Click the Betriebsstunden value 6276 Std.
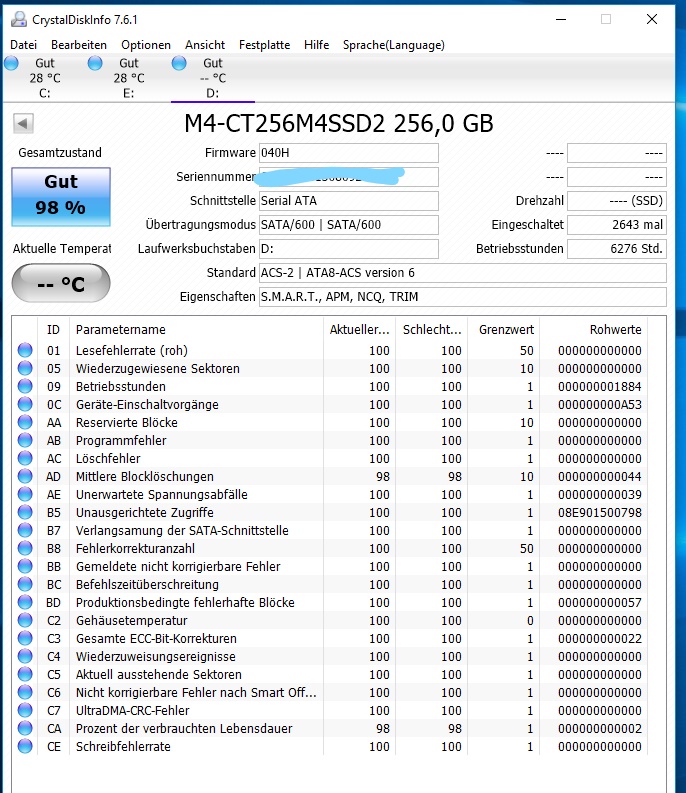 [617, 249]
